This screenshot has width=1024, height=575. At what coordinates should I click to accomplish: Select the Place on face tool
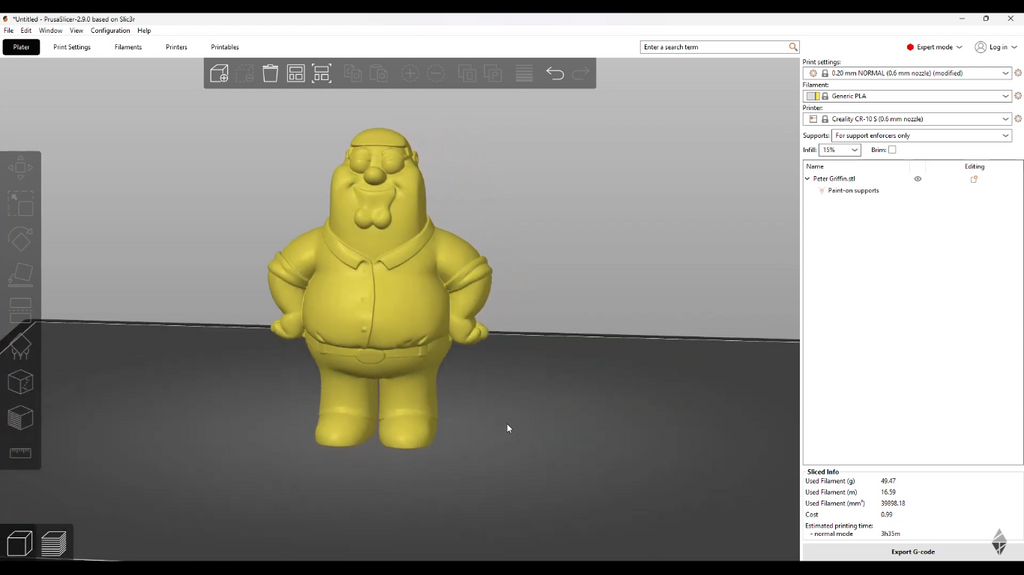coord(20,275)
